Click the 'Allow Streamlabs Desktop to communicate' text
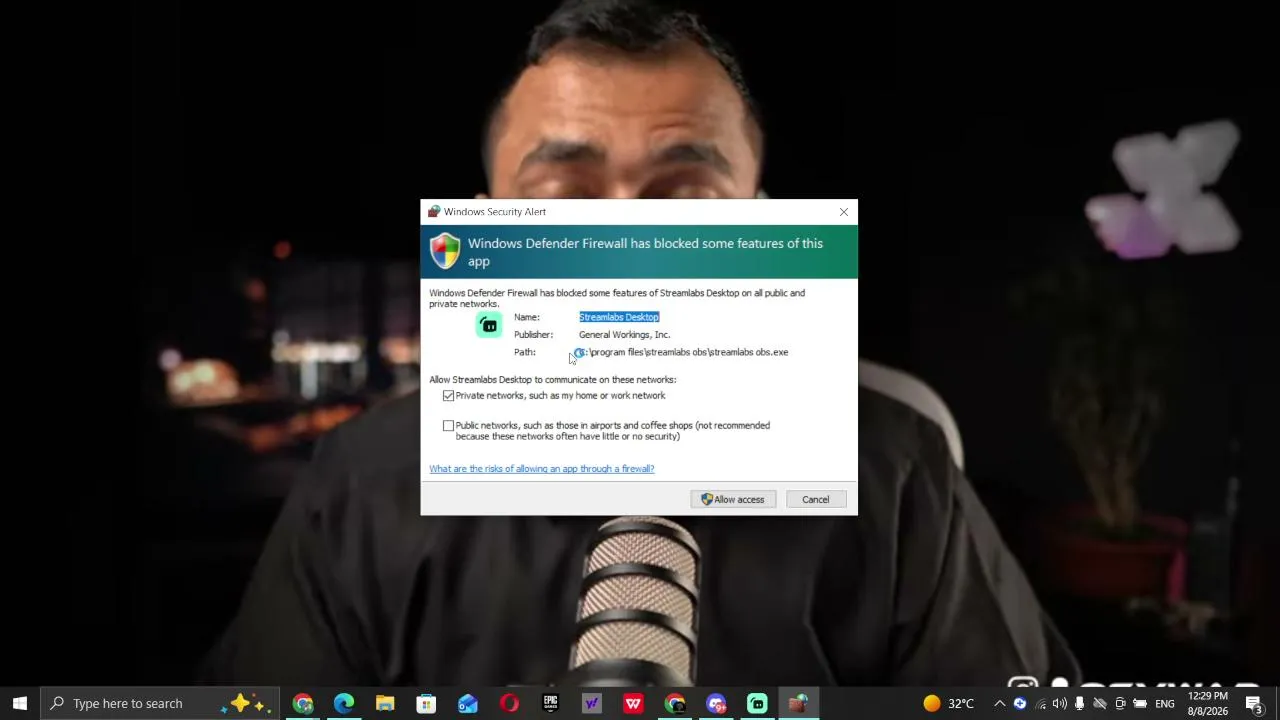Screen dimensions: 1280x720 pos(553,380)
